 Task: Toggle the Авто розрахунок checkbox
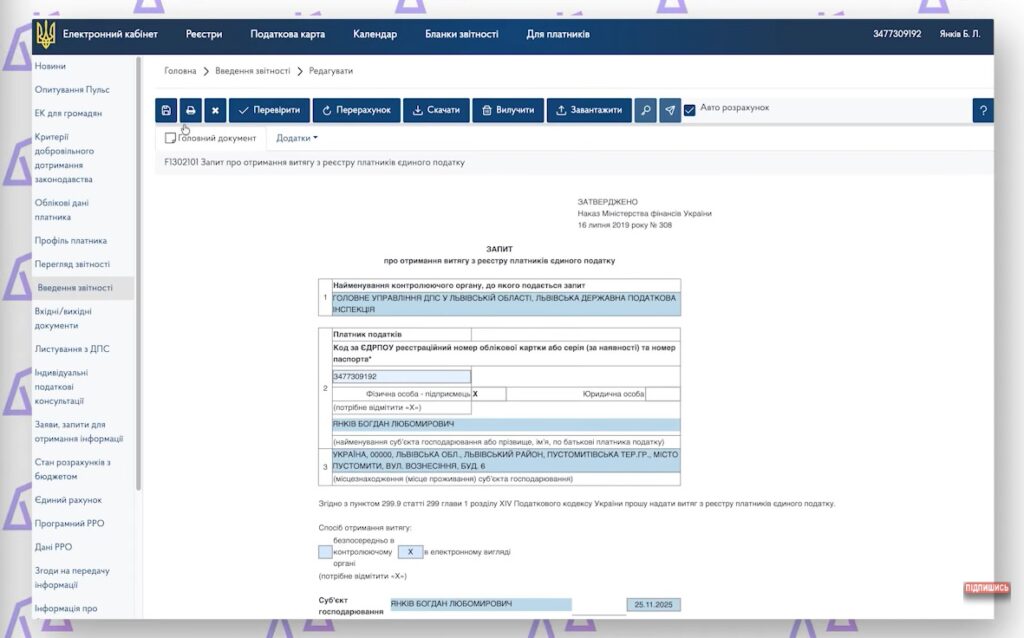pyautogui.click(x=689, y=110)
